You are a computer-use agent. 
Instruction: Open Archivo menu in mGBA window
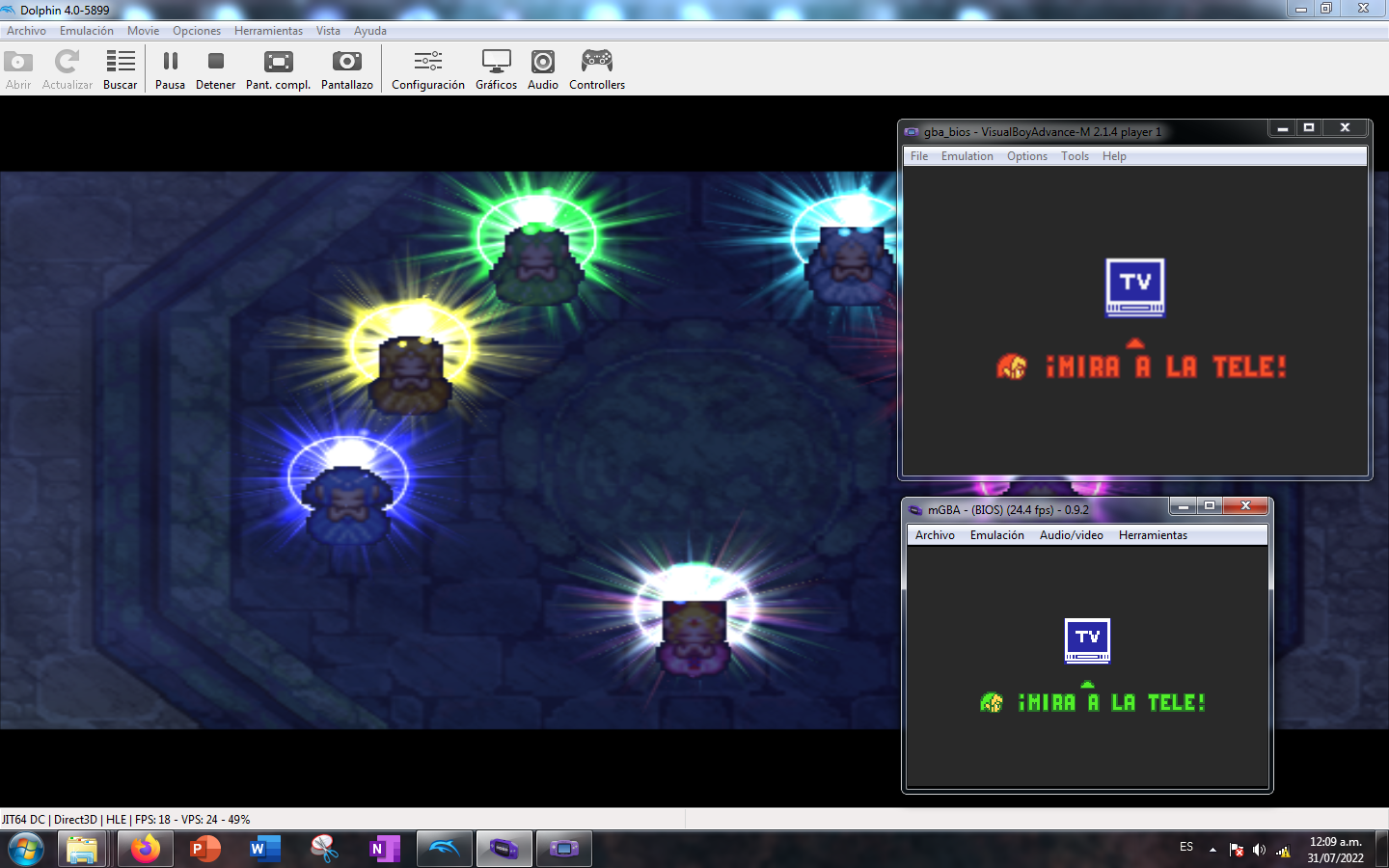tap(935, 535)
